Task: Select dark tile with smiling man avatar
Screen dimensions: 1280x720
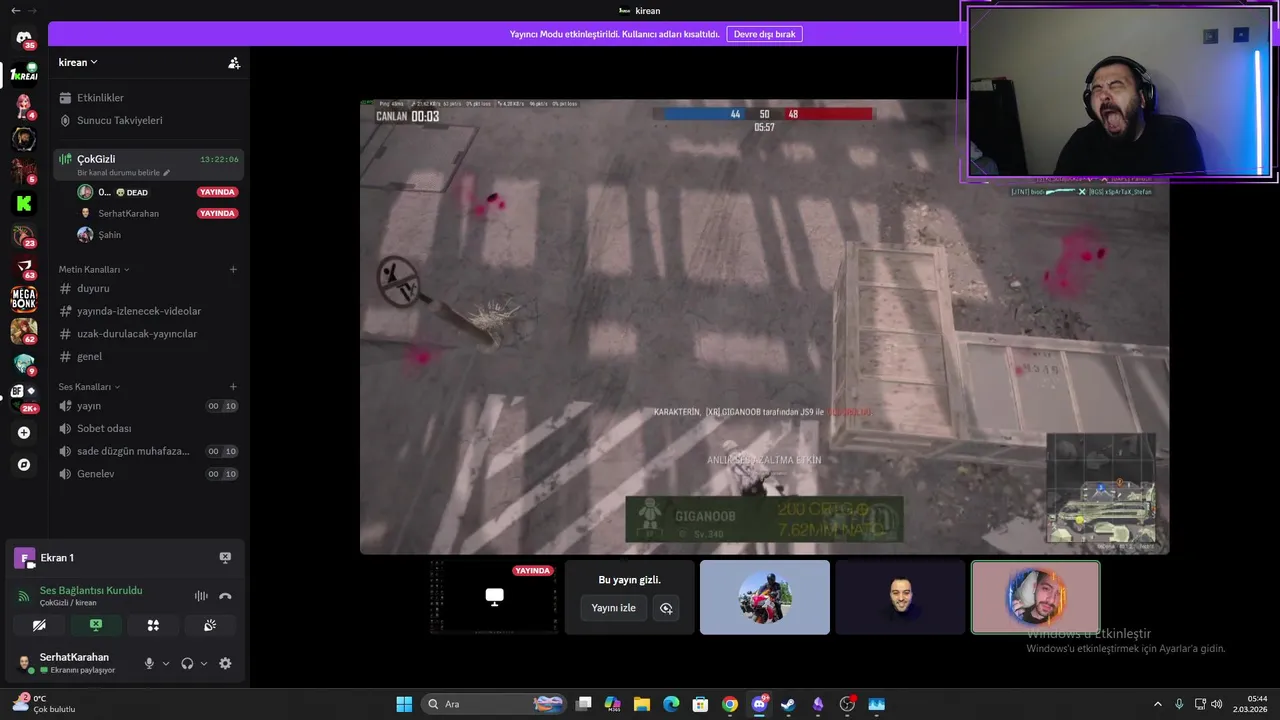Action: click(900, 597)
